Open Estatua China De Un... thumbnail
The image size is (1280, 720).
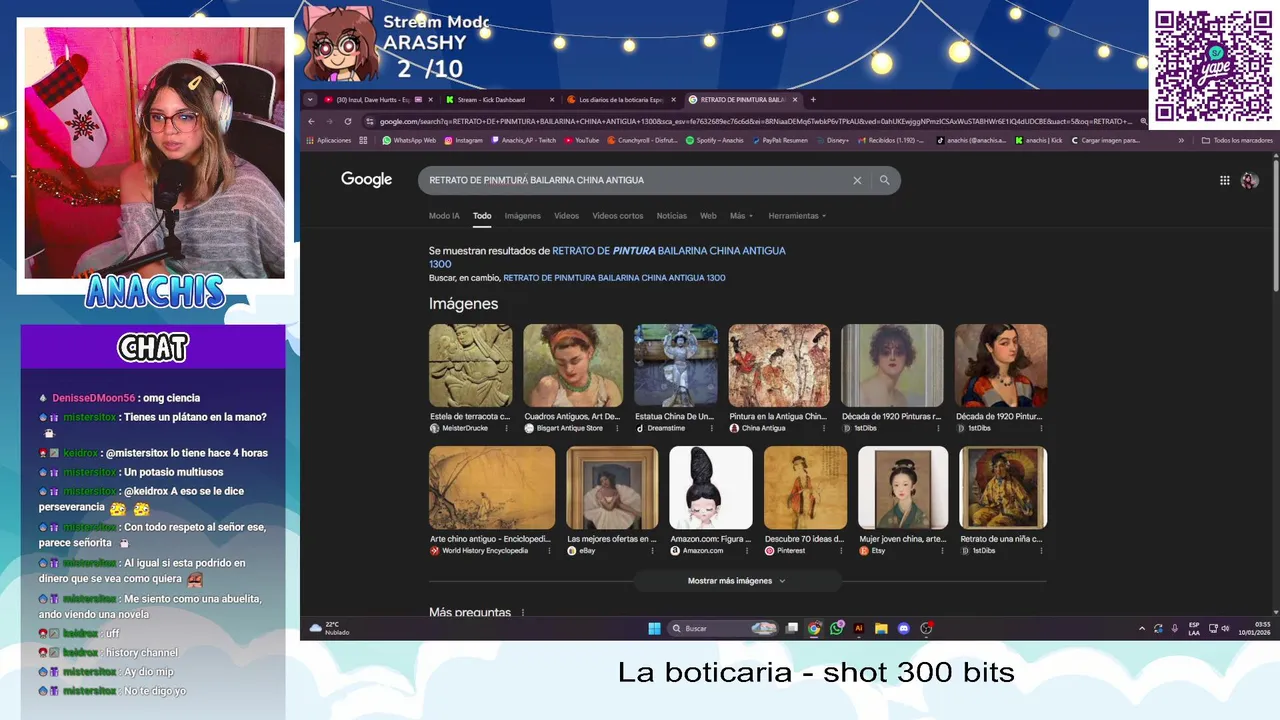676,366
